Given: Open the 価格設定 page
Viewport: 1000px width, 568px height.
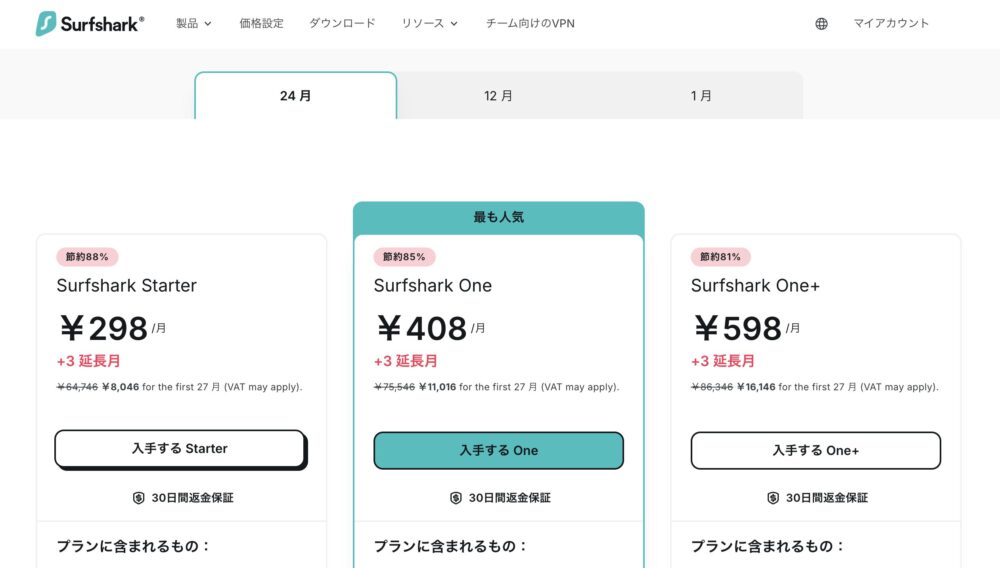Looking at the screenshot, I should click(x=261, y=23).
